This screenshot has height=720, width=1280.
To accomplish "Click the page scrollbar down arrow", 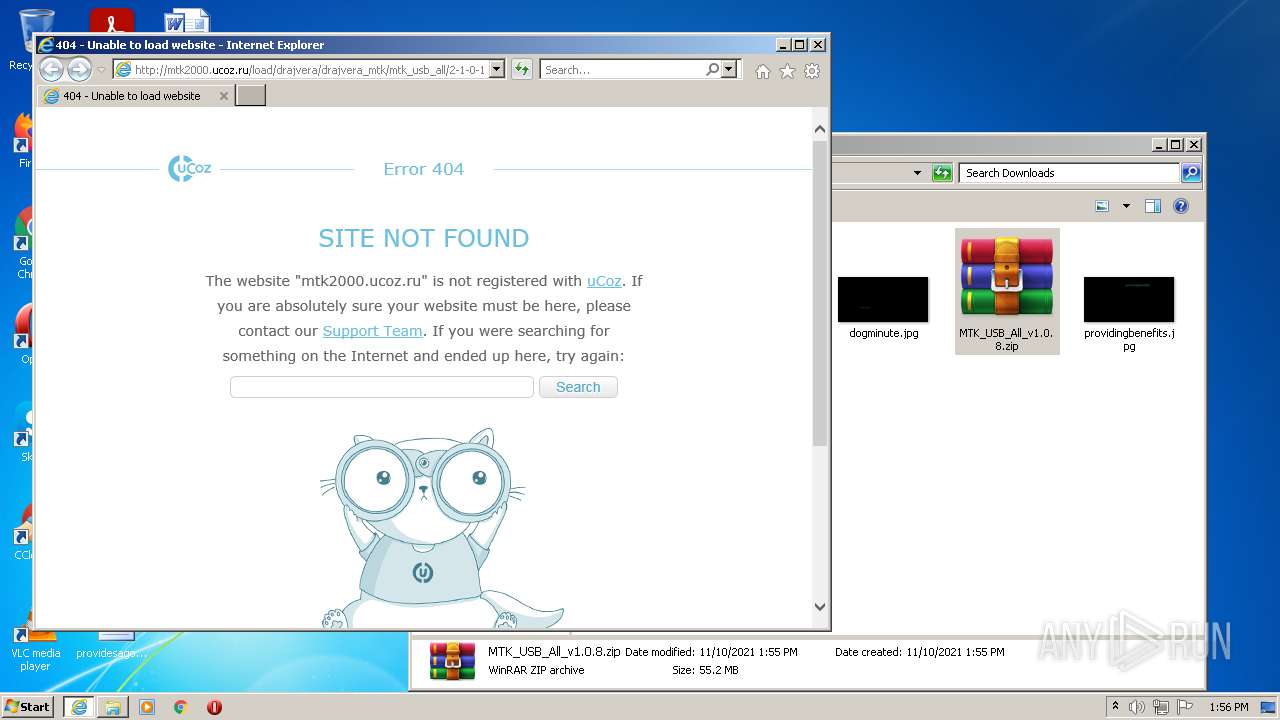I will click(x=820, y=606).
